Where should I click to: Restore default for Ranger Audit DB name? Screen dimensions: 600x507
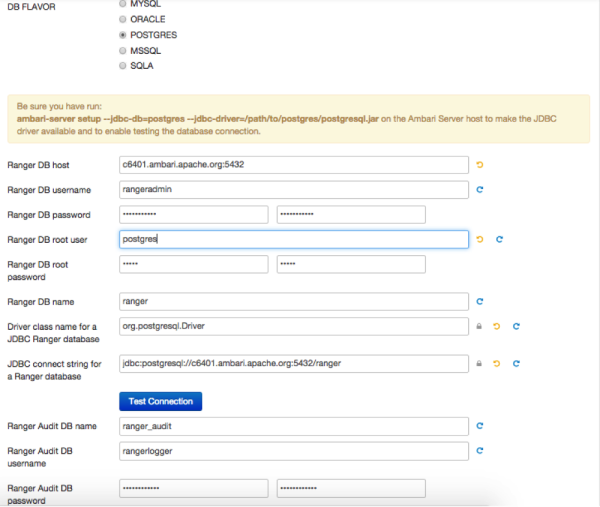[x=479, y=426]
